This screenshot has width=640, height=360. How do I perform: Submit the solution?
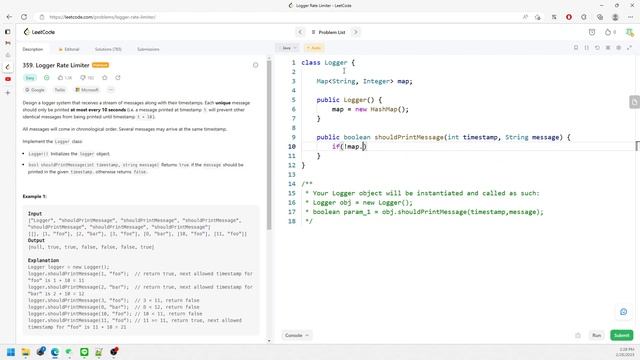click(622, 335)
